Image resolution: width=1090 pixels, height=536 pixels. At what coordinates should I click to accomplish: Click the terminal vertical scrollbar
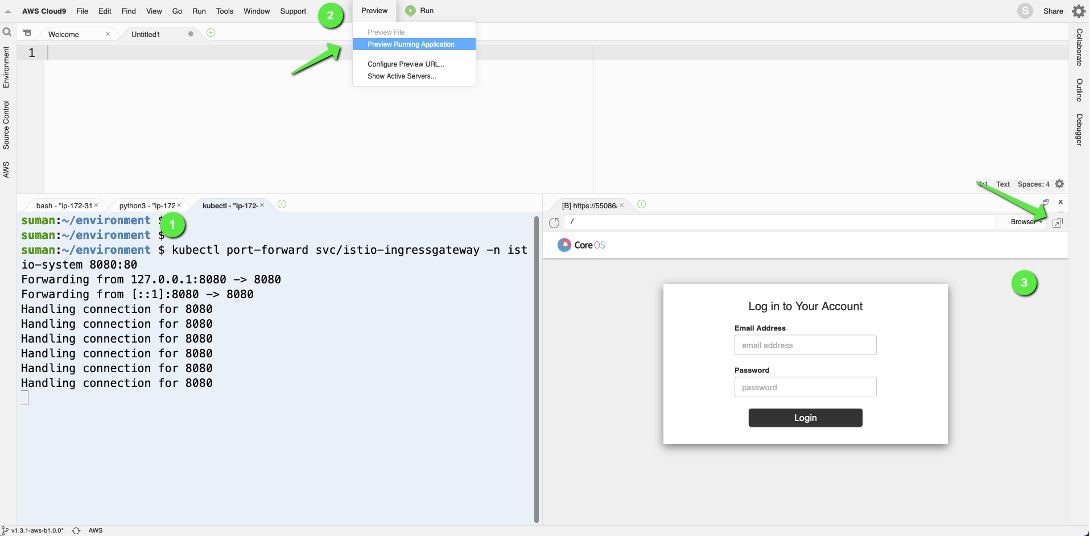click(536, 368)
